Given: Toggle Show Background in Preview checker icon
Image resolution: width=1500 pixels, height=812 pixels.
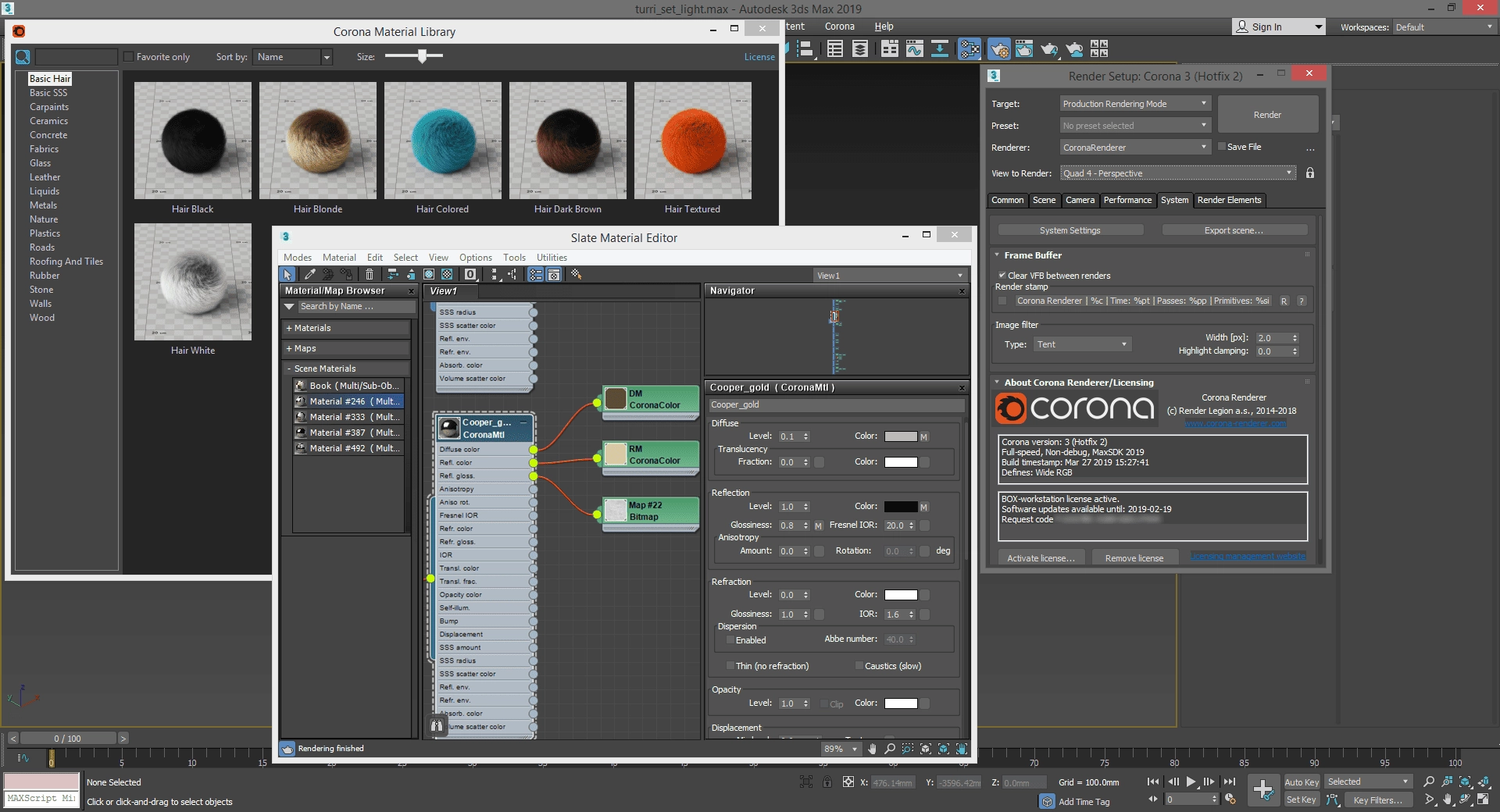Looking at the screenshot, I should pos(447,274).
